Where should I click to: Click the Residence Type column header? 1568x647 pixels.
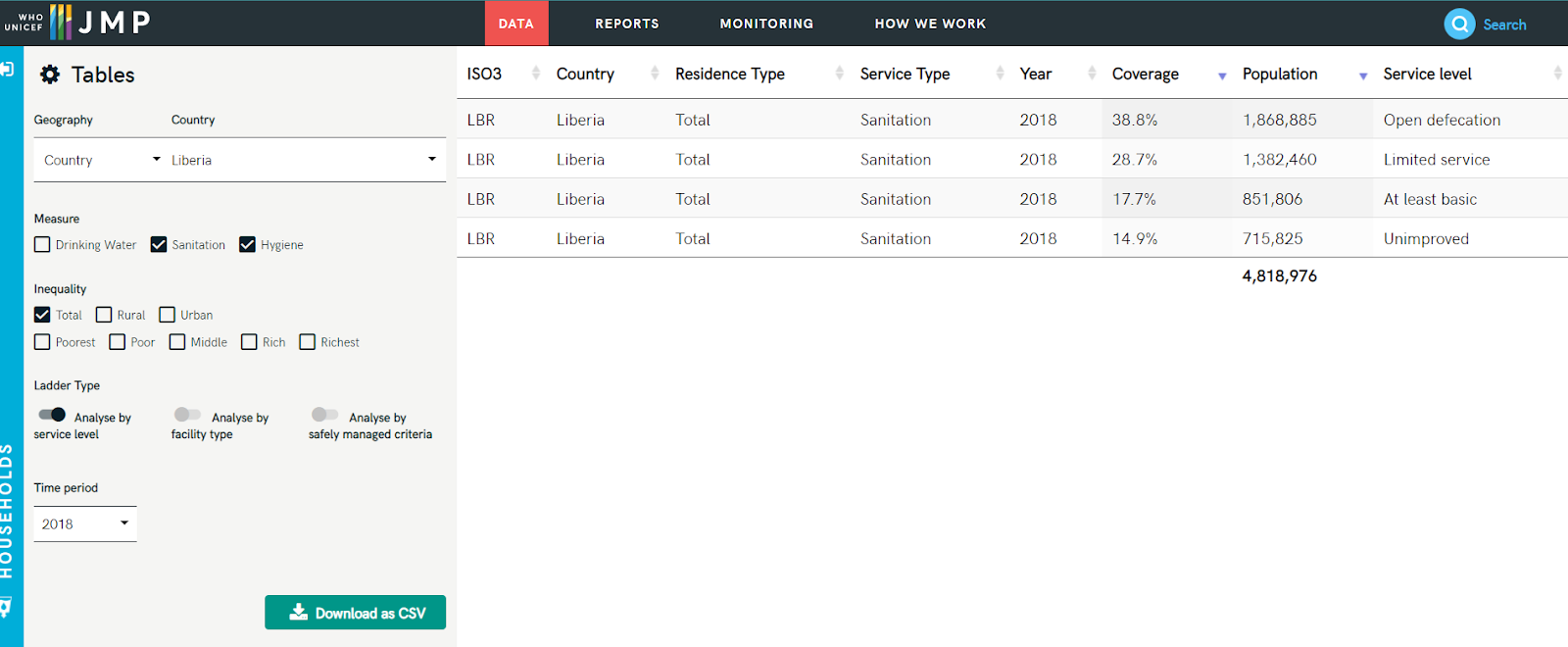coord(730,74)
